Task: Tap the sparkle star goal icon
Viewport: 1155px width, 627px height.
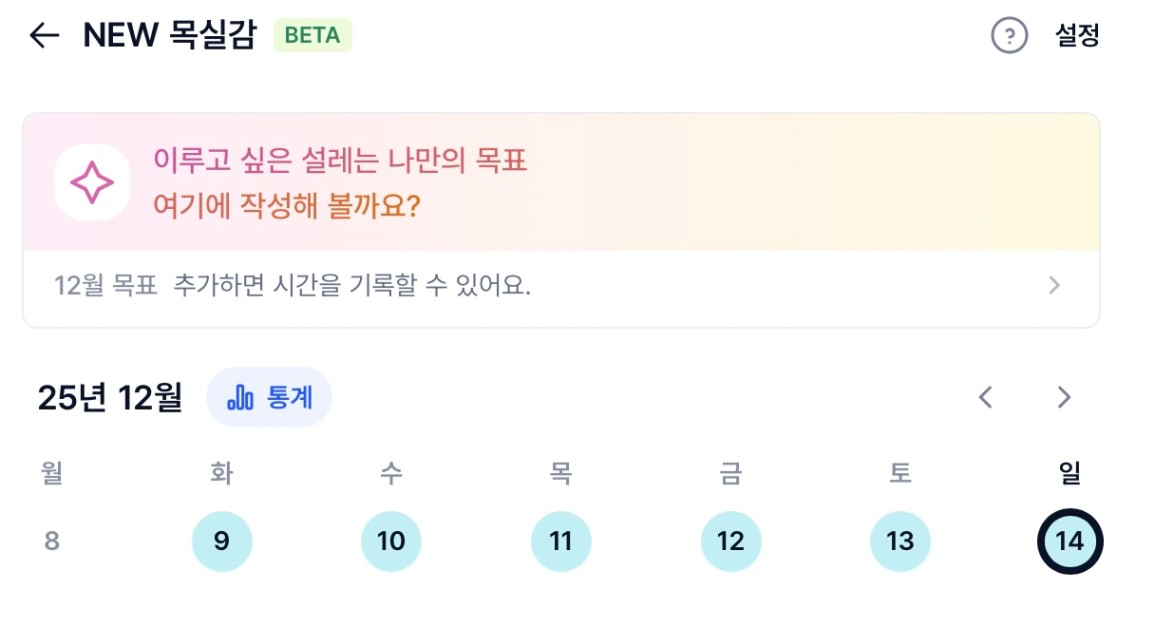Action: pos(91,182)
